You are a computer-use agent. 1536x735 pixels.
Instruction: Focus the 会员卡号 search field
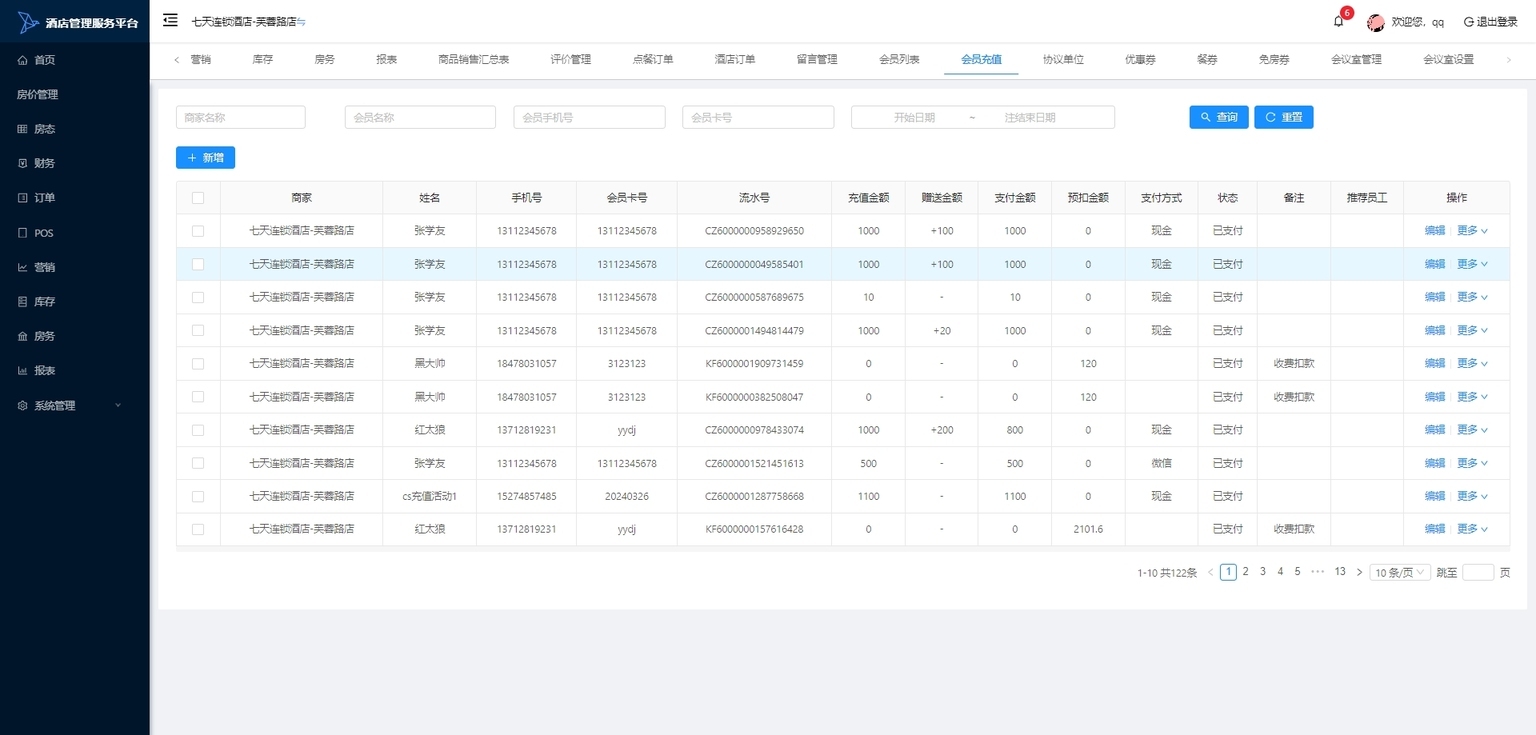click(758, 117)
